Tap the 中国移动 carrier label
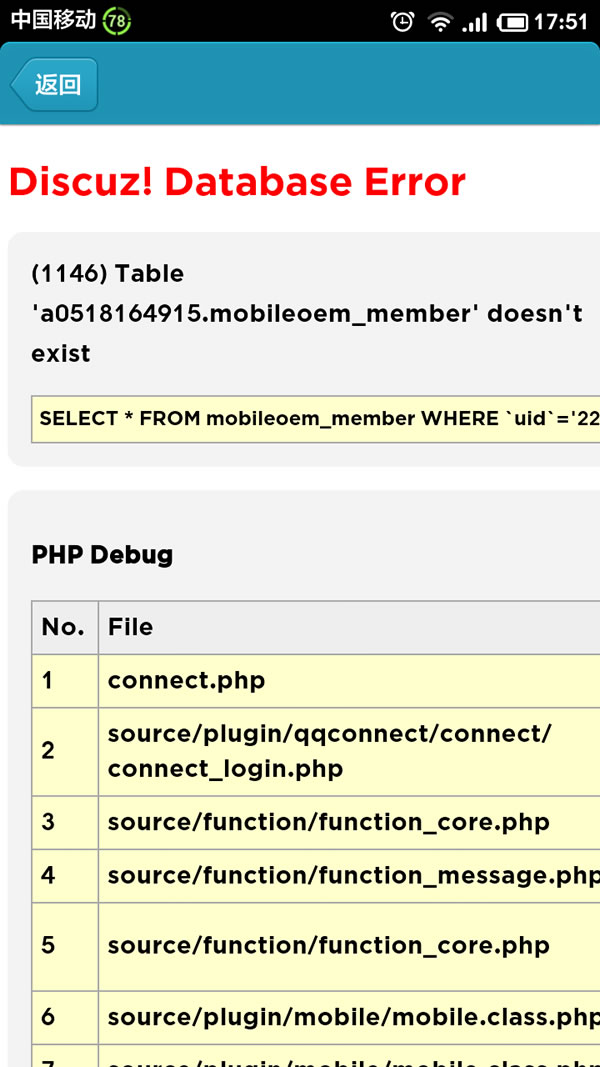The width and height of the screenshot is (600, 1067). pos(54,20)
